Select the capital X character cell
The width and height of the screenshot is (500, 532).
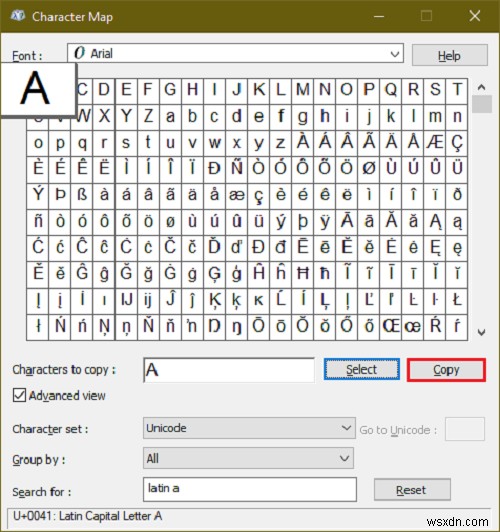click(104, 116)
